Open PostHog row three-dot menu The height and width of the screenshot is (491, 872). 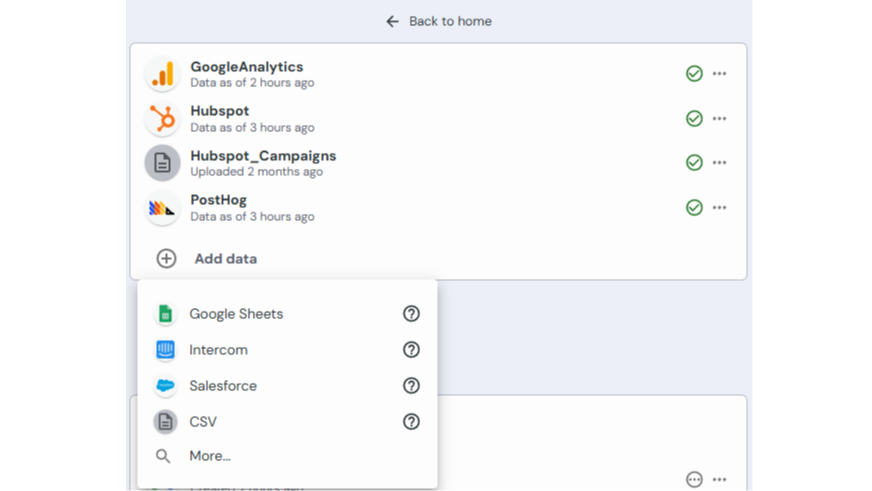pos(720,208)
